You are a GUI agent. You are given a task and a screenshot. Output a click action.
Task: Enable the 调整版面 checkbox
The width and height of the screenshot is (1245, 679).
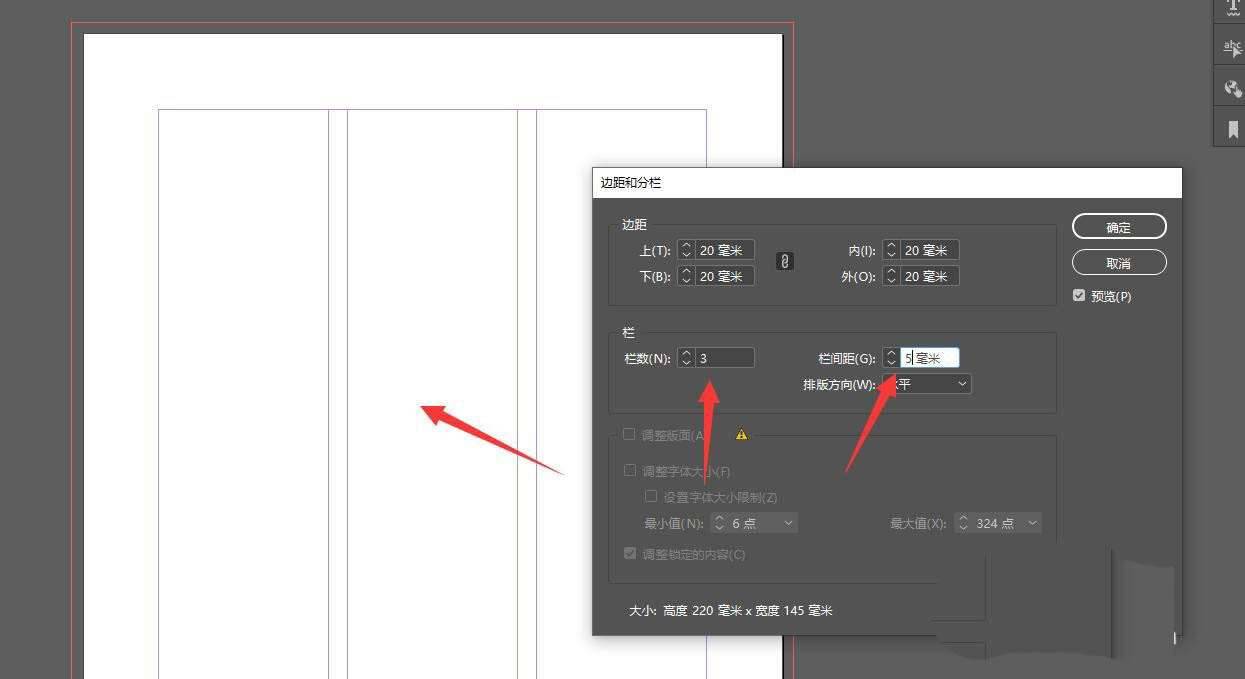coord(630,435)
